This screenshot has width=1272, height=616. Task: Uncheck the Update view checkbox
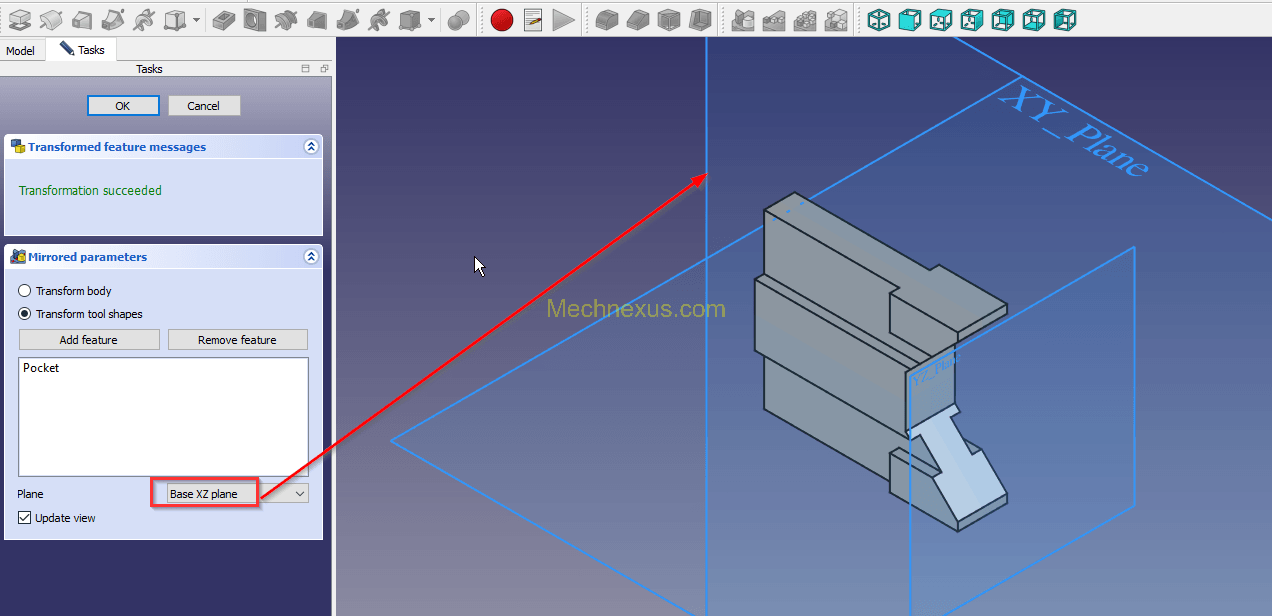[x=25, y=518]
